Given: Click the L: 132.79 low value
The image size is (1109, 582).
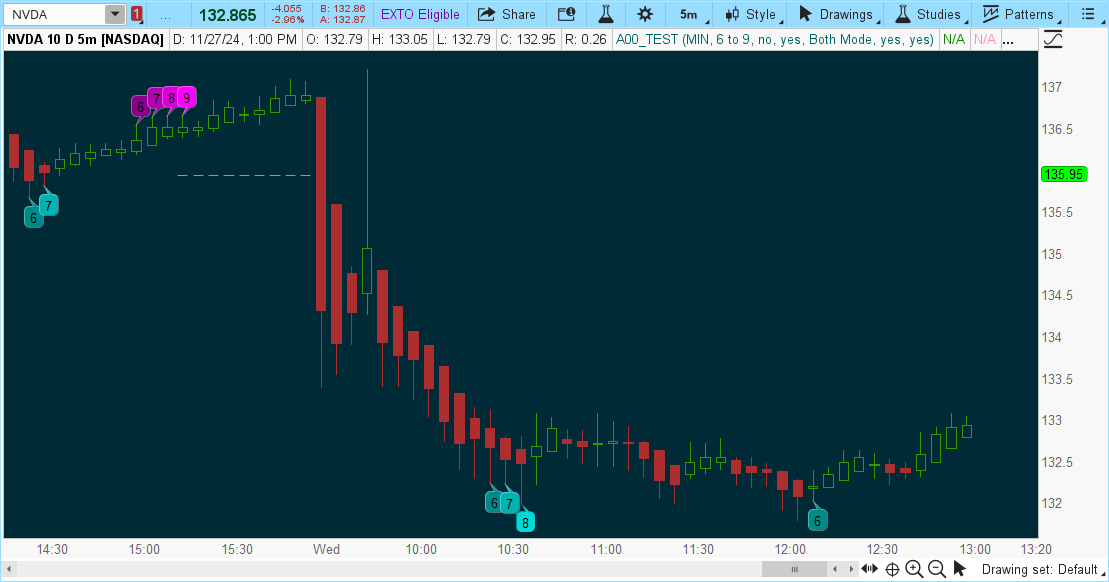Looking at the screenshot, I should [x=463, y=40].
